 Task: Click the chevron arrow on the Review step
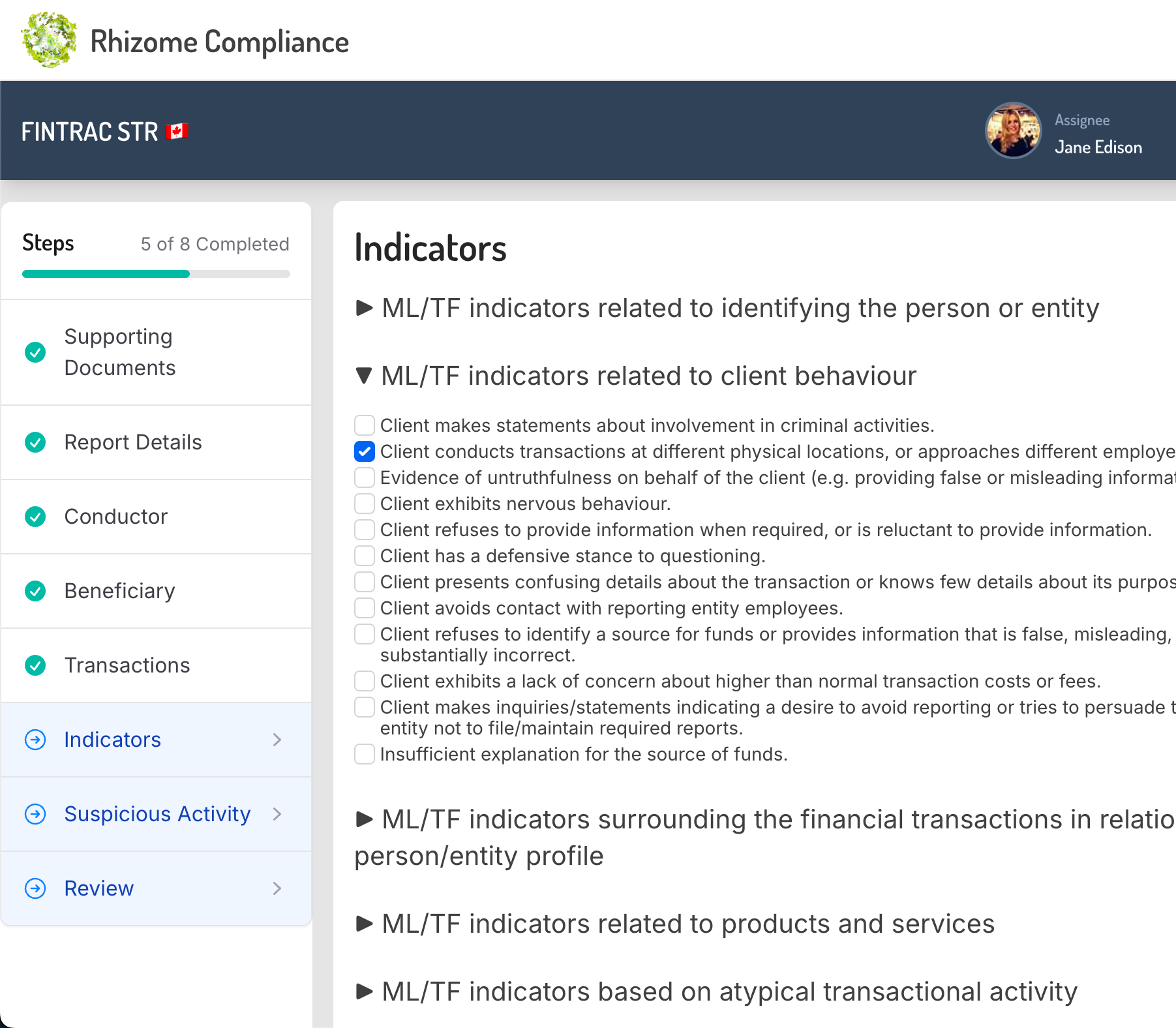coord(277,888)
